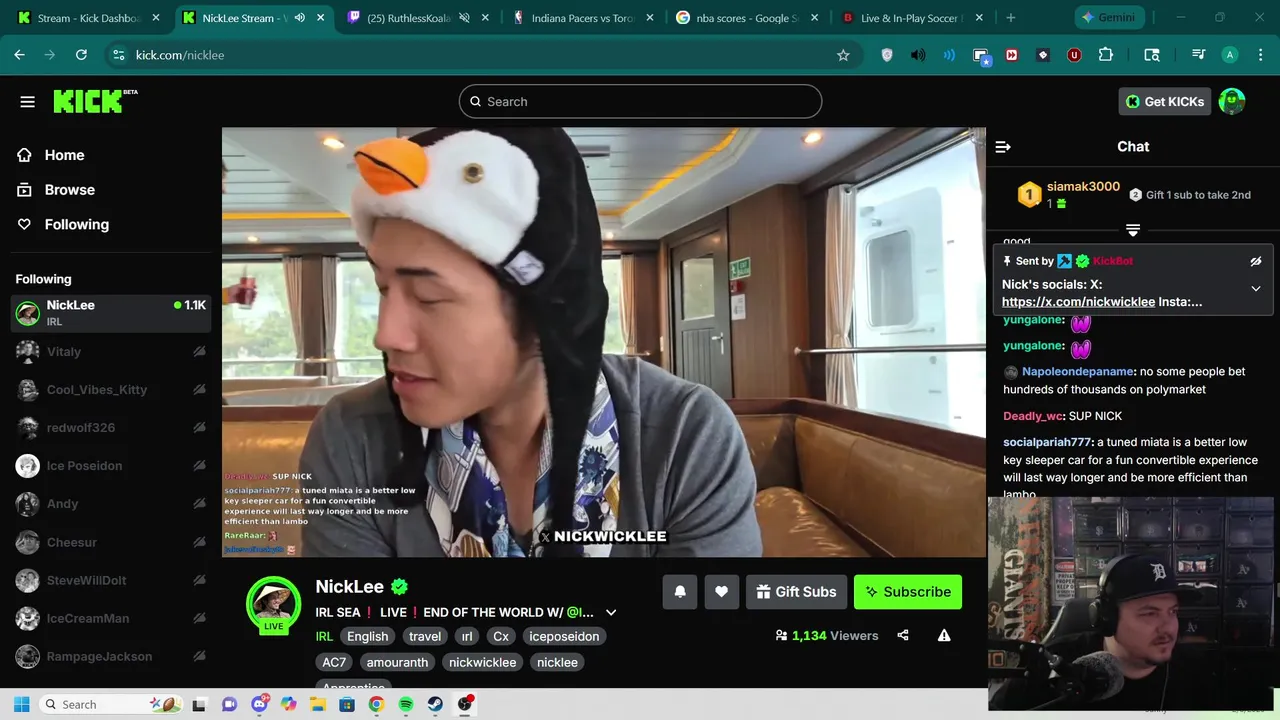The height and width of the screenshot is (720, 1280).
Task: Switch to RuthlessKoala Twitch tab
Action: click(418, 18)
